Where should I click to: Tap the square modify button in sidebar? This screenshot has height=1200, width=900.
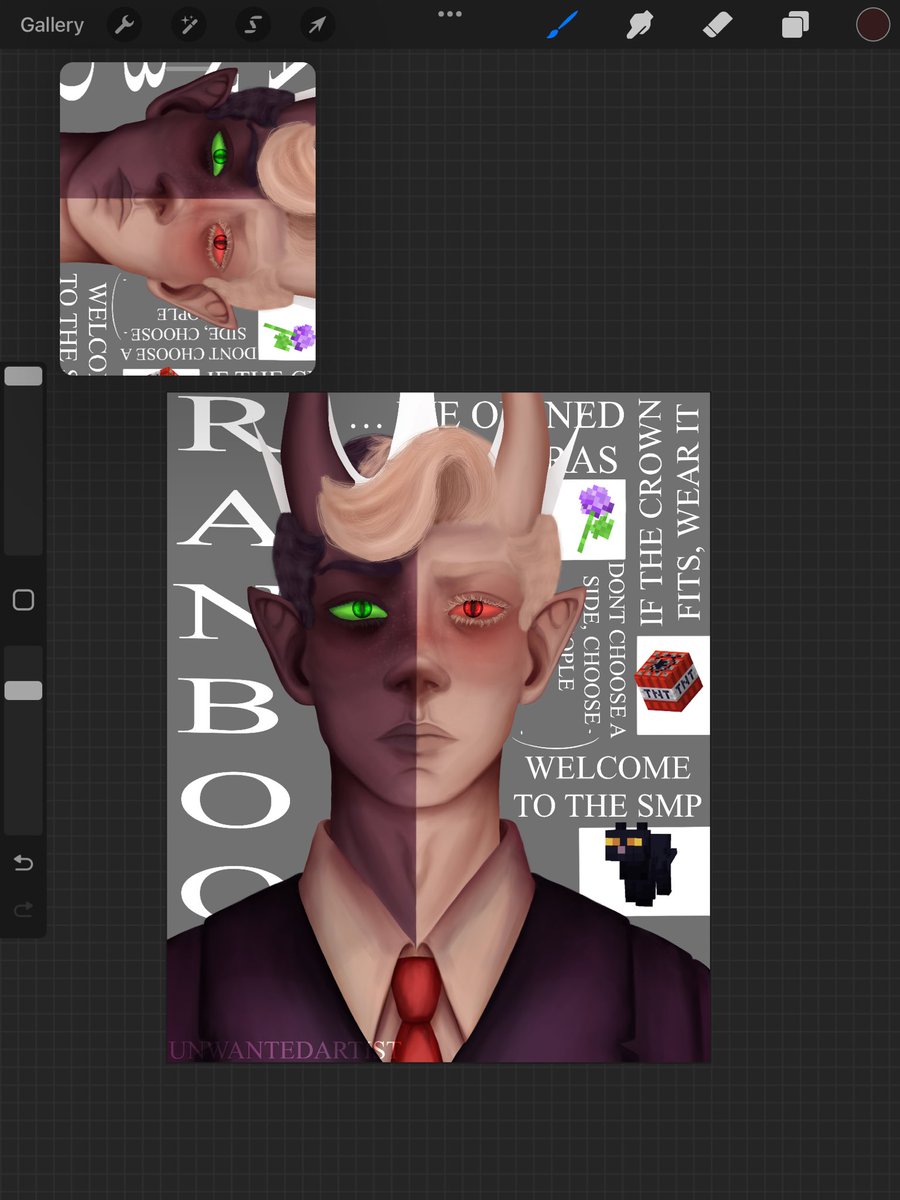pyautogui.click(x=23, y=600)
